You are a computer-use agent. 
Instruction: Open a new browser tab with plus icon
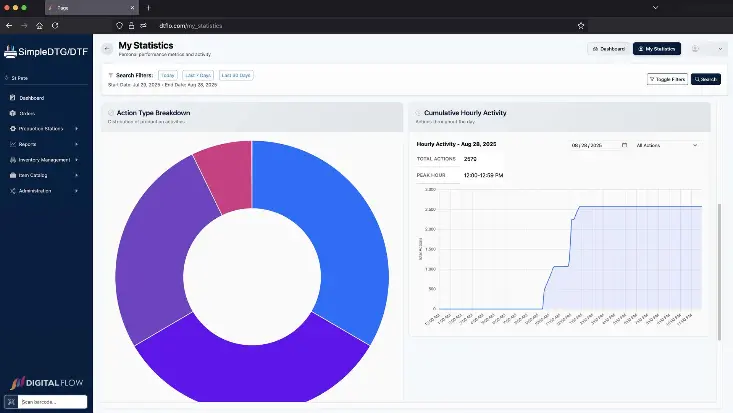point(148,7)
